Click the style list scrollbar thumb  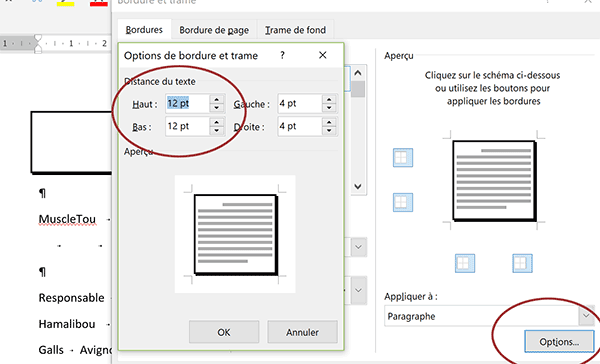(x=358, y=89)
